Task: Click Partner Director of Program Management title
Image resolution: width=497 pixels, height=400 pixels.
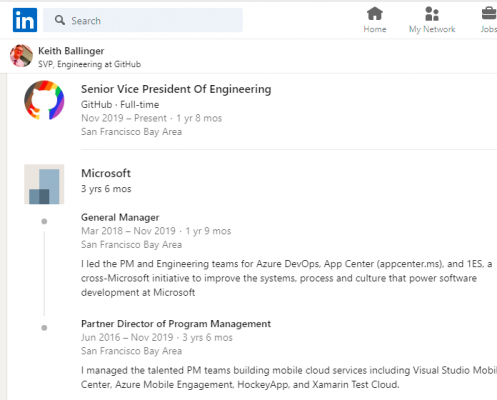Action: click(176, 324)
